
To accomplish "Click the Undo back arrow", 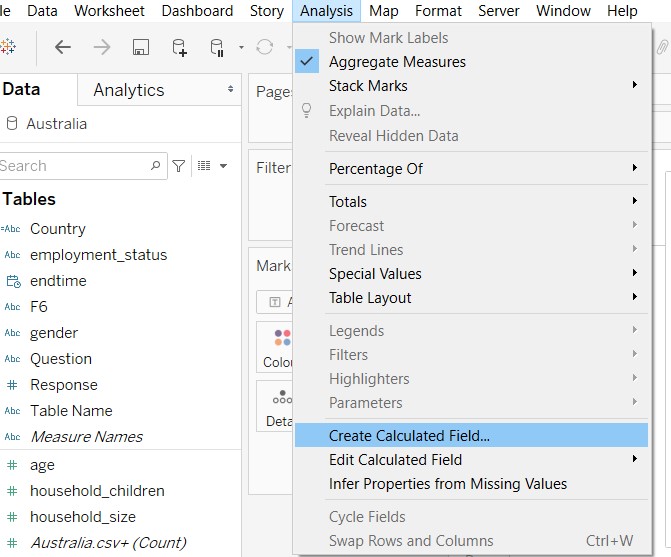I will 63,47.
